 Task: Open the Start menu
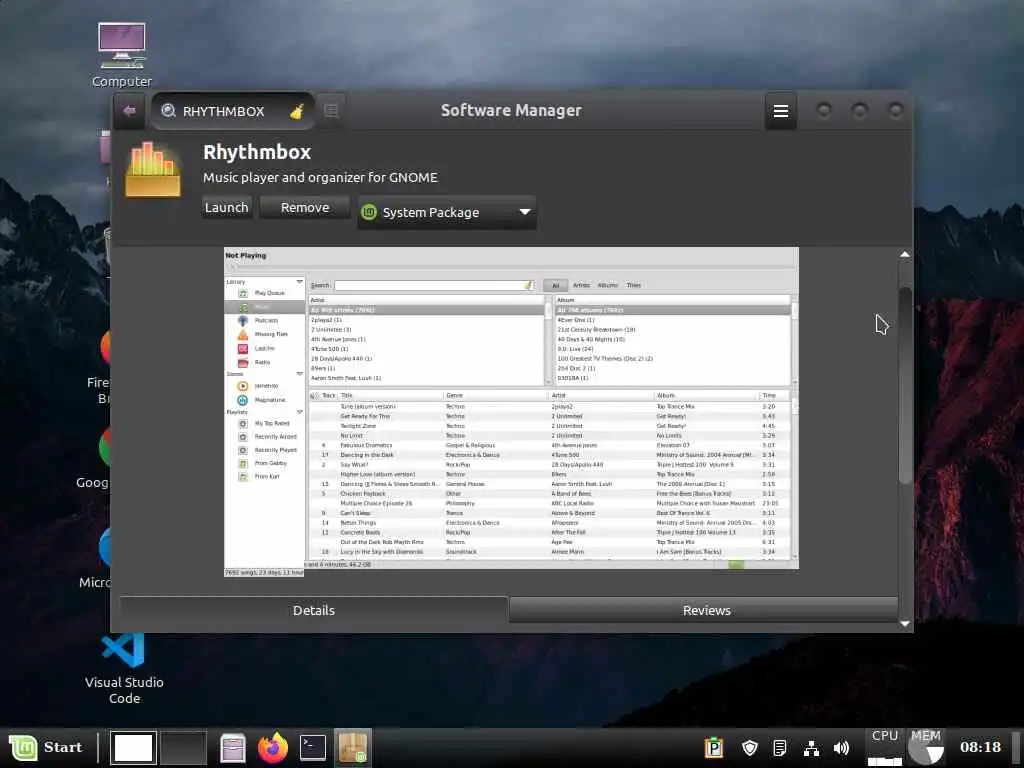coord(46,748)
